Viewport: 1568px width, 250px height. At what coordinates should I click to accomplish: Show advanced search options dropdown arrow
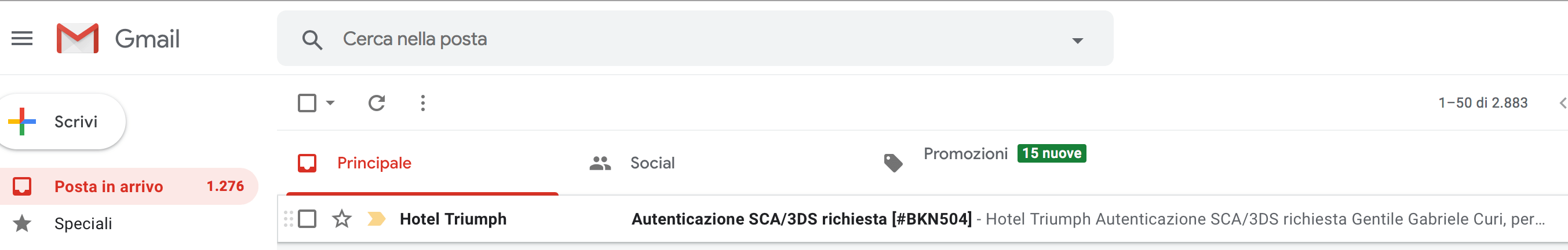tap(1077, 41)
